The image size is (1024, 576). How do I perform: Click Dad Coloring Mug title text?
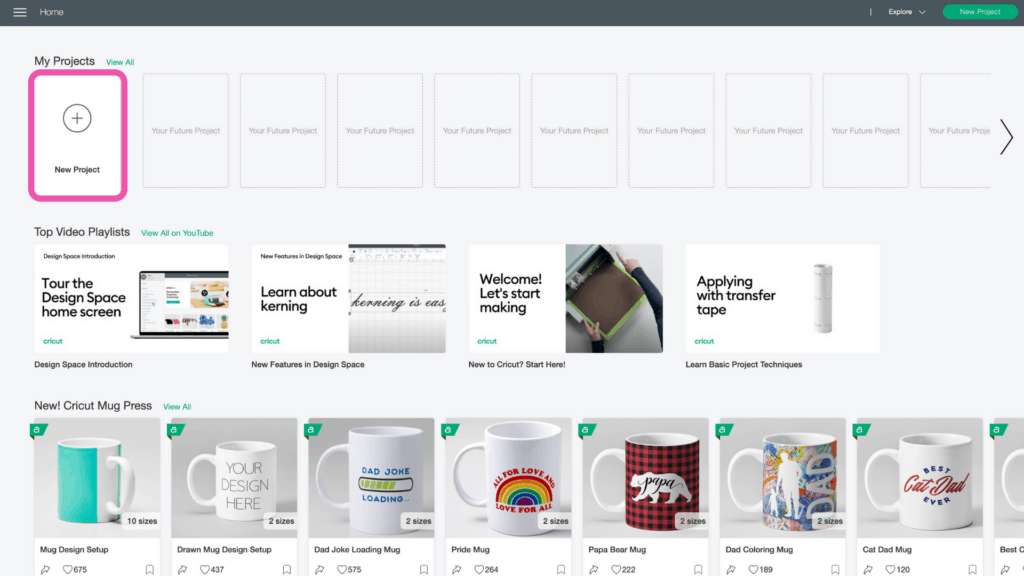pos(759,550)
